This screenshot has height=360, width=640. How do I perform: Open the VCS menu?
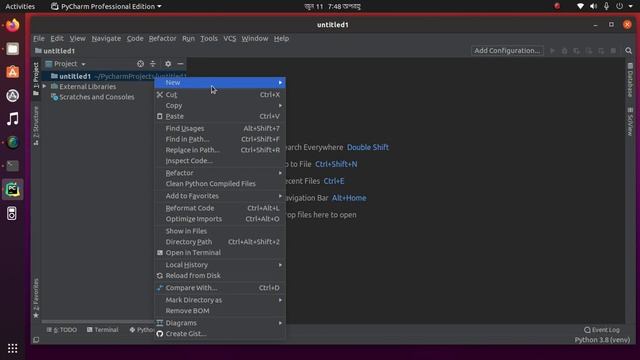tap(229, 38)
